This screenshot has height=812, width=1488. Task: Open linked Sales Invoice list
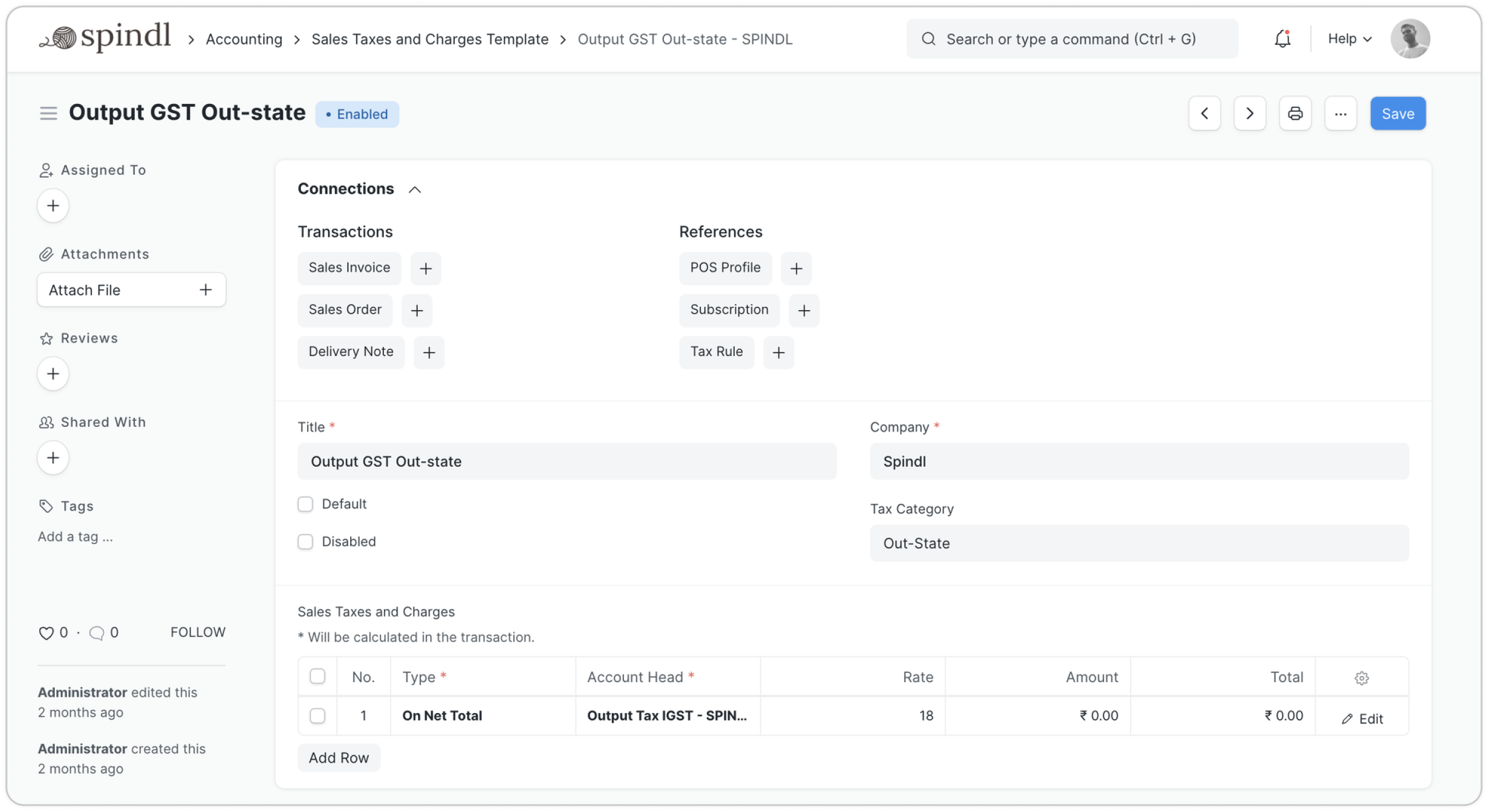pyautogui.click(x=350, y=268)
